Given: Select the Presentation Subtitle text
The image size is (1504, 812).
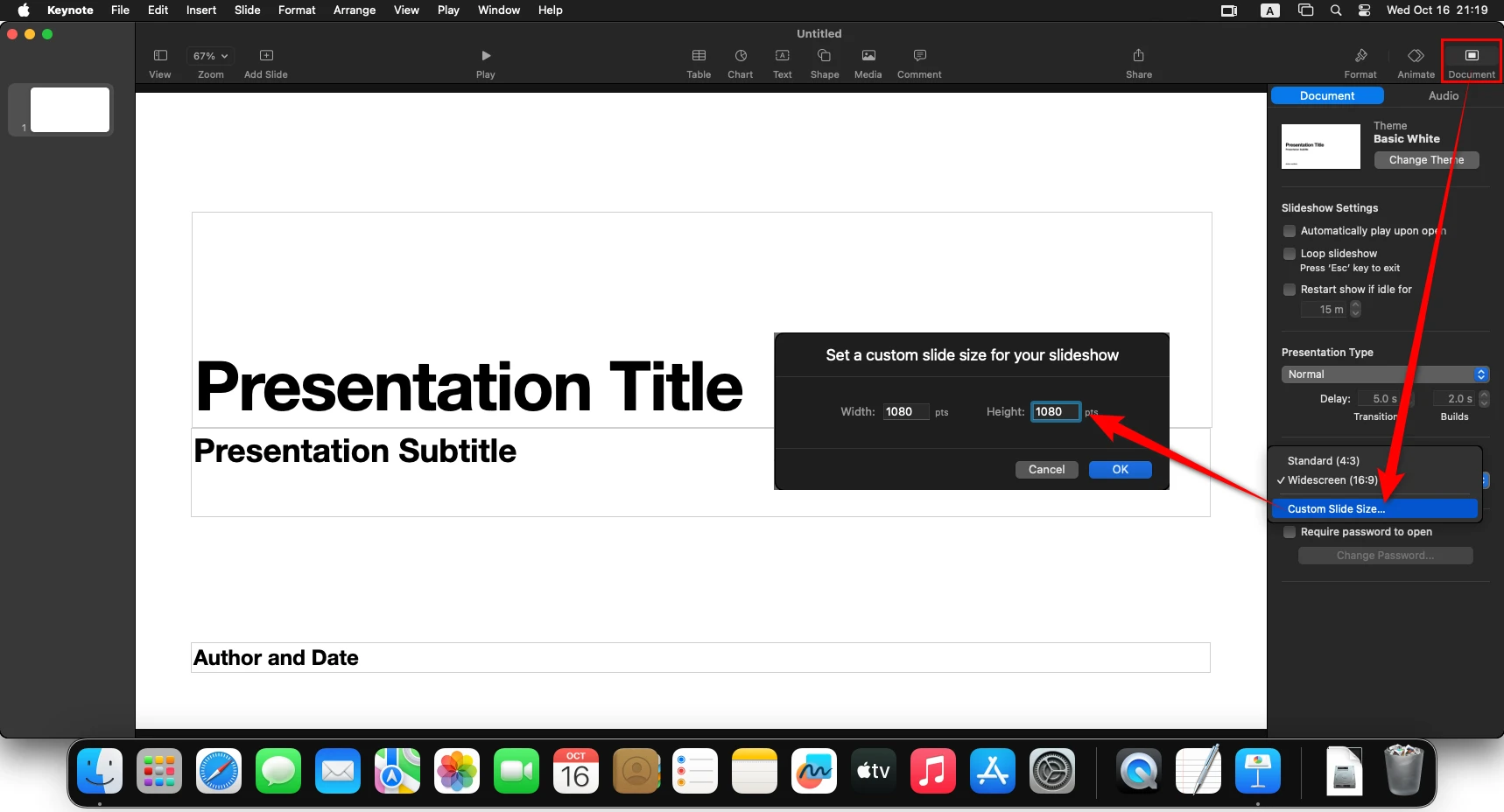Looking at the screenshot, I should 355,451.
